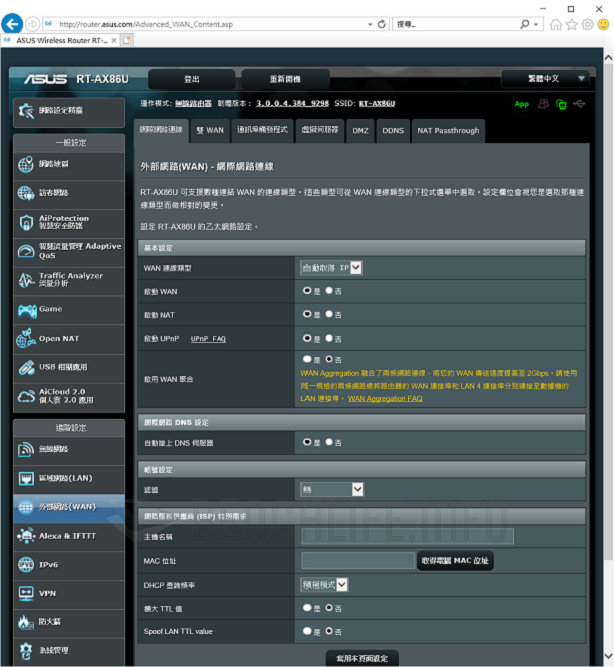
Task: Open Firewall flame icon
Action: [26, 622]
